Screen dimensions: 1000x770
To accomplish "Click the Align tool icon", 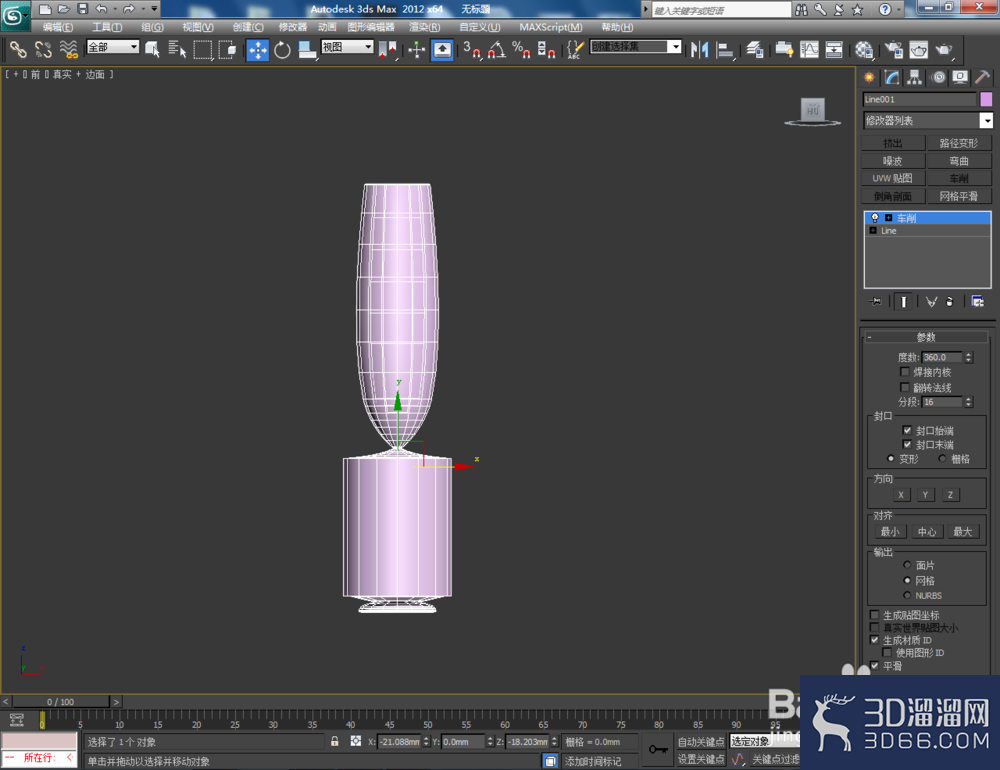I will click(725, 49).
